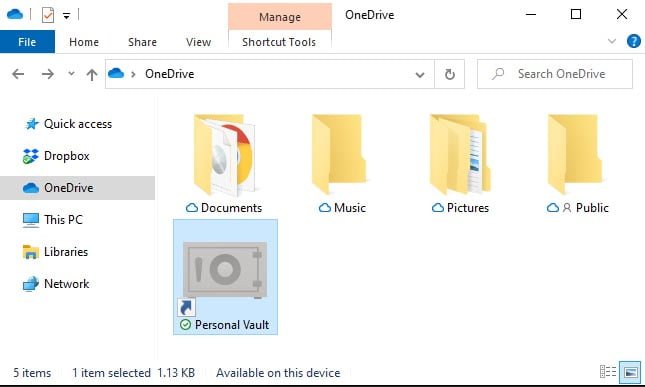Click the shortcut arrow overlay on Personal Vault
645x387 pixels.
pos(186,307)
